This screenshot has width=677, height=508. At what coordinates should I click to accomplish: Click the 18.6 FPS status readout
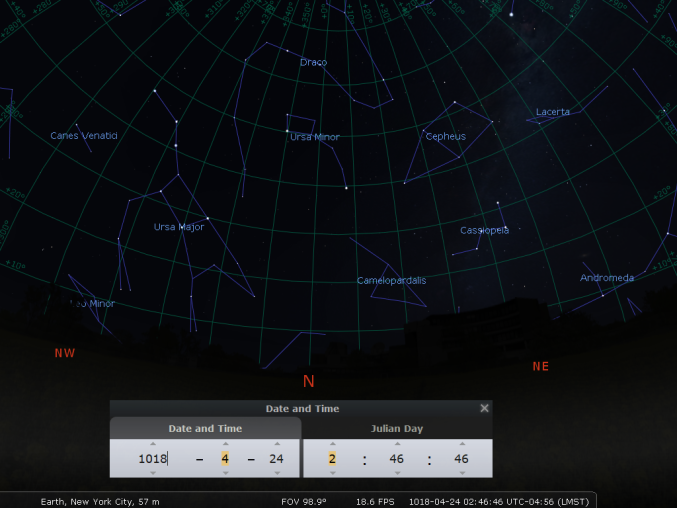click(x=375, y=502)
